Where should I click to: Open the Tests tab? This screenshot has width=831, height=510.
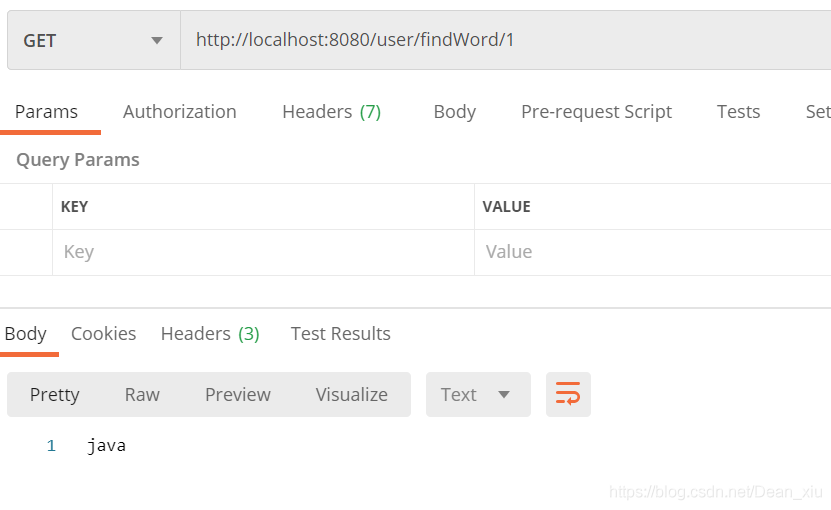[x=738, y=112]
